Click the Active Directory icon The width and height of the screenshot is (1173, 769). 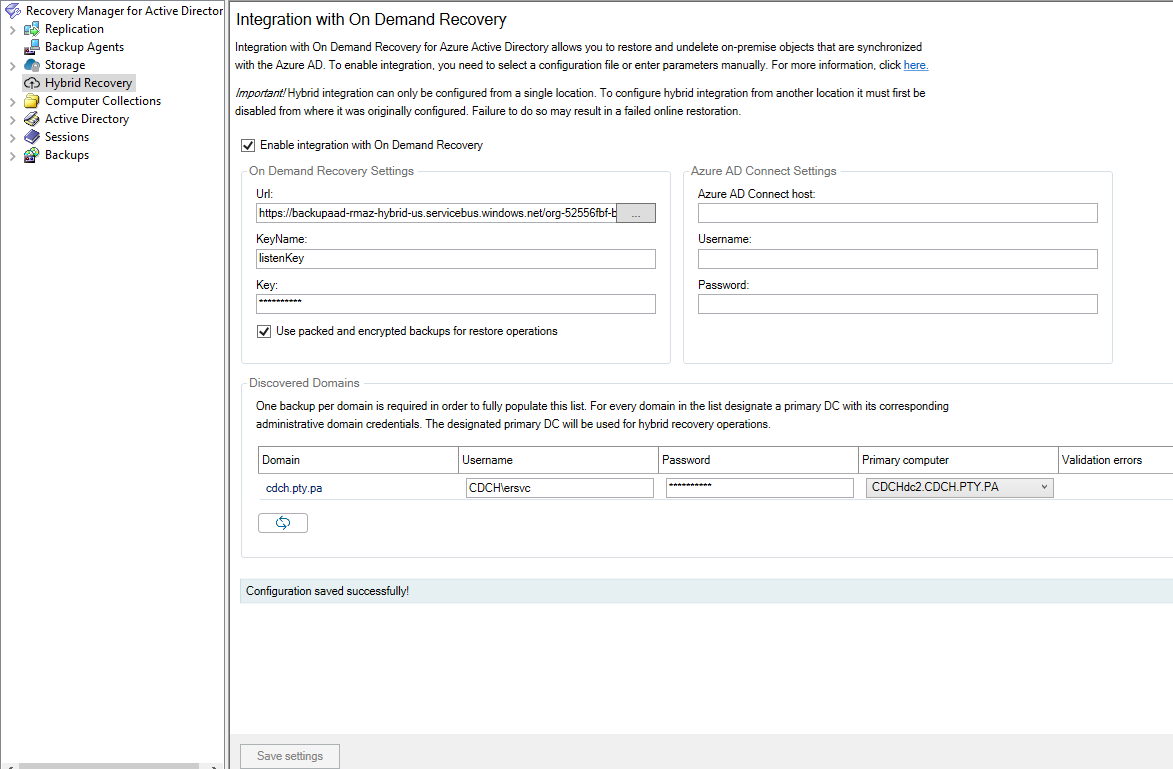click(x=31, y=118)
